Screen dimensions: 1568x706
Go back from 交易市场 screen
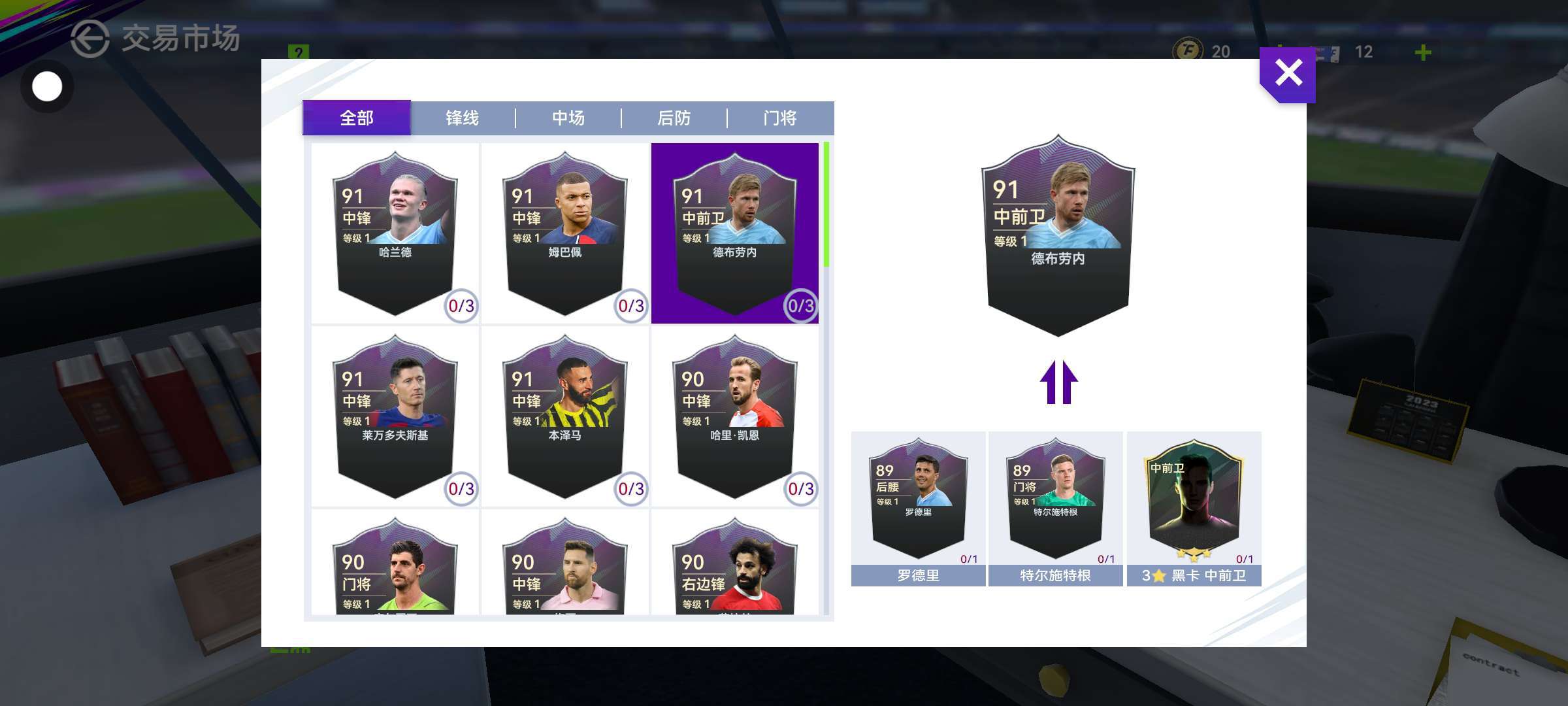point(90,39)
